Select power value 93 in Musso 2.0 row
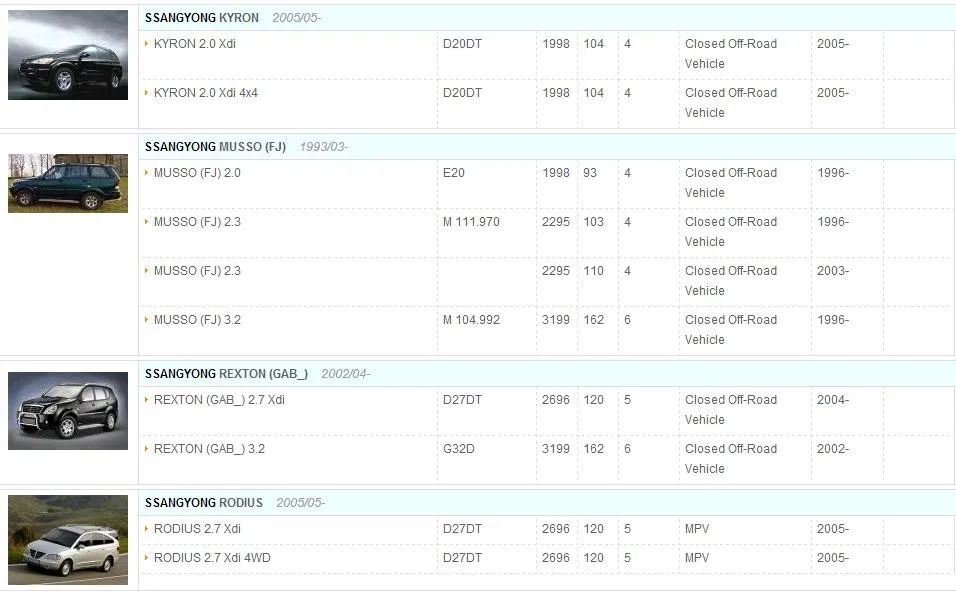The height and width of the screenshot is (593, 956). click(x=590, y=173)
